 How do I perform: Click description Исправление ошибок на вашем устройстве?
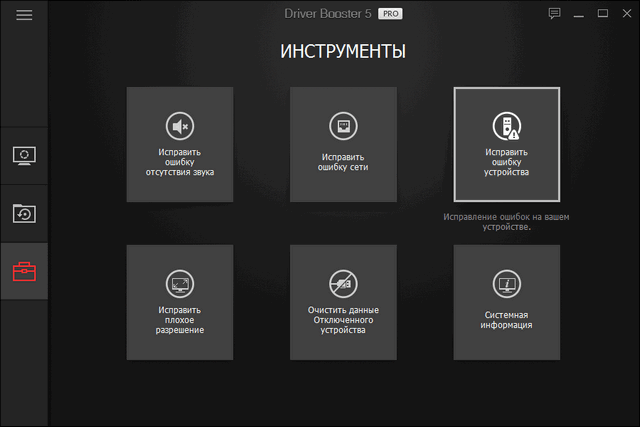point(506,222)
